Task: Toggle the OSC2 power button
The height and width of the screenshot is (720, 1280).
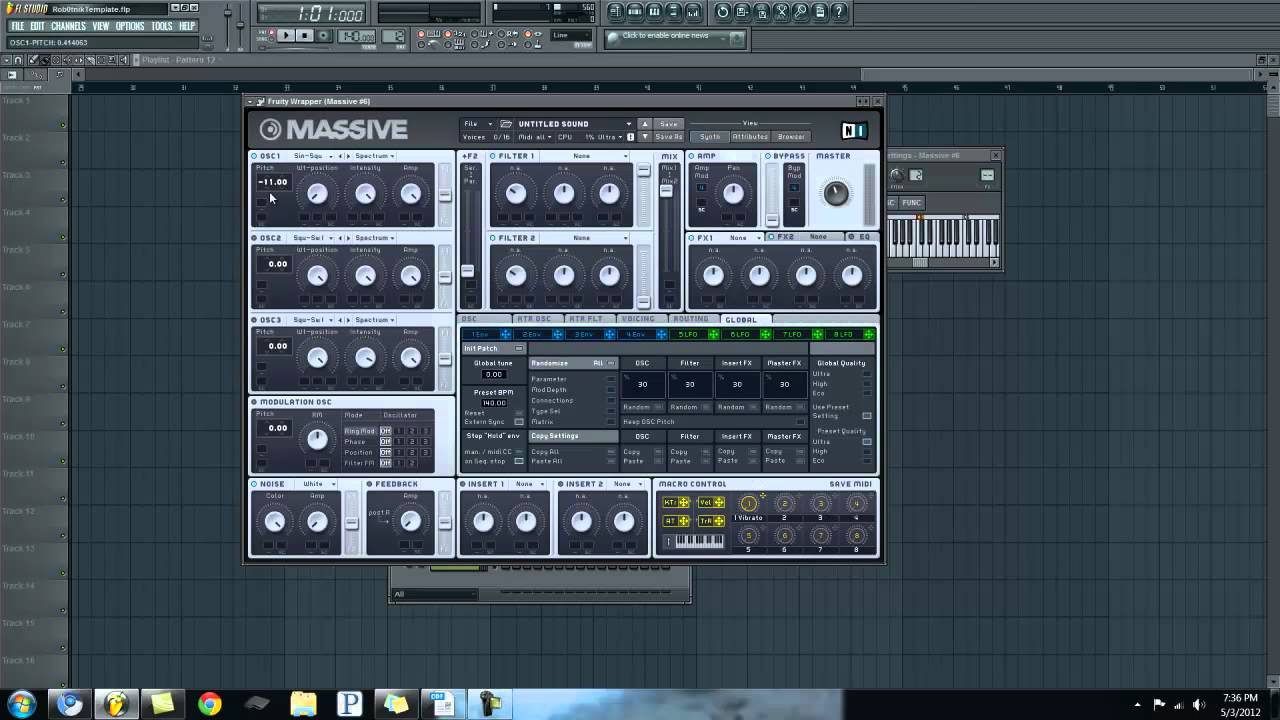Action: point(254,238)
